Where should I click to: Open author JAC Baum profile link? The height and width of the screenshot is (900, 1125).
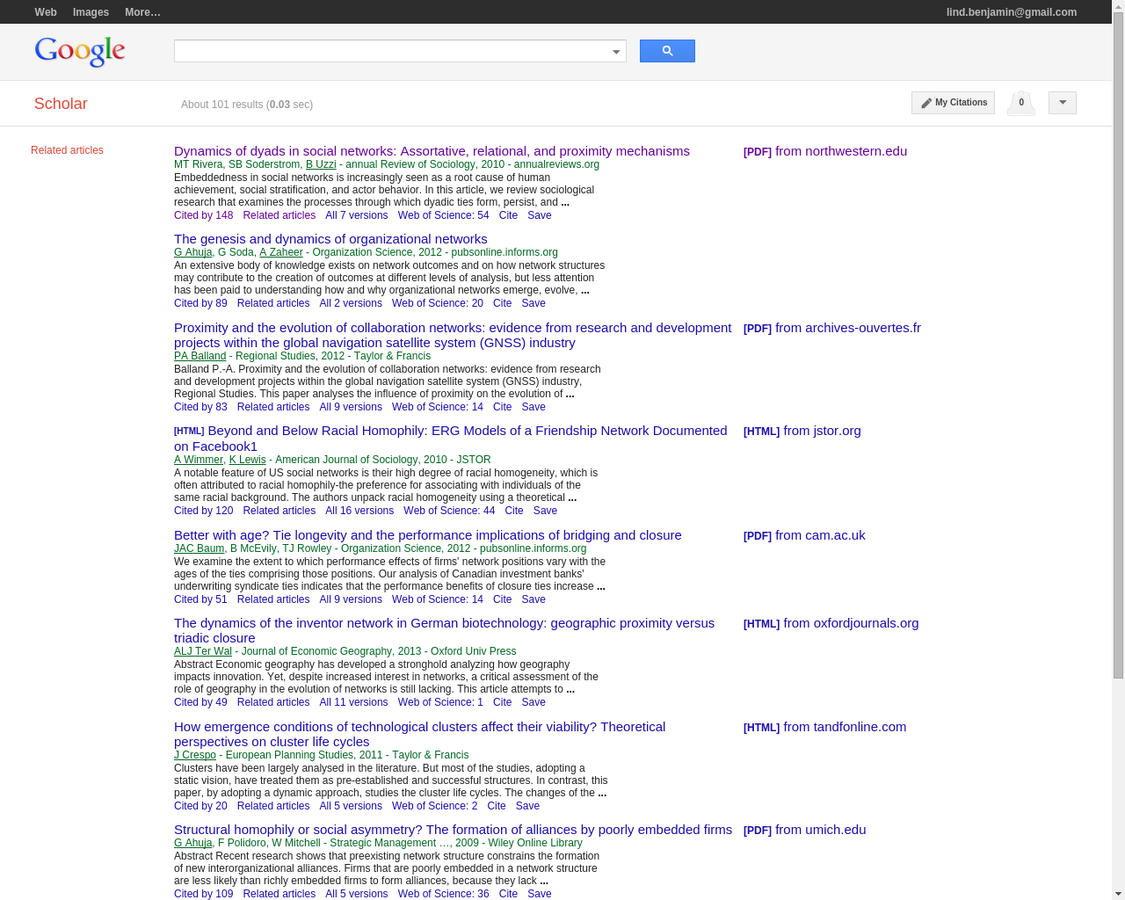pyautogui.click(x=199, y=548)
